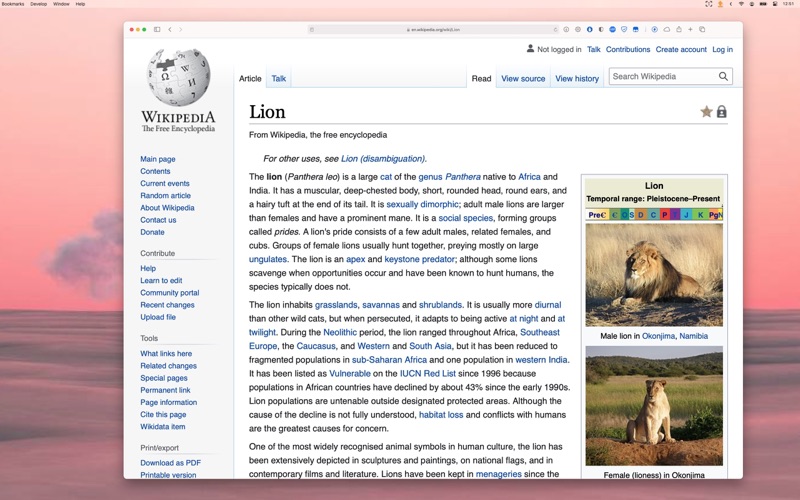Open the Help menu
This screenshot has height=500, width=800.
click(80, 4)
